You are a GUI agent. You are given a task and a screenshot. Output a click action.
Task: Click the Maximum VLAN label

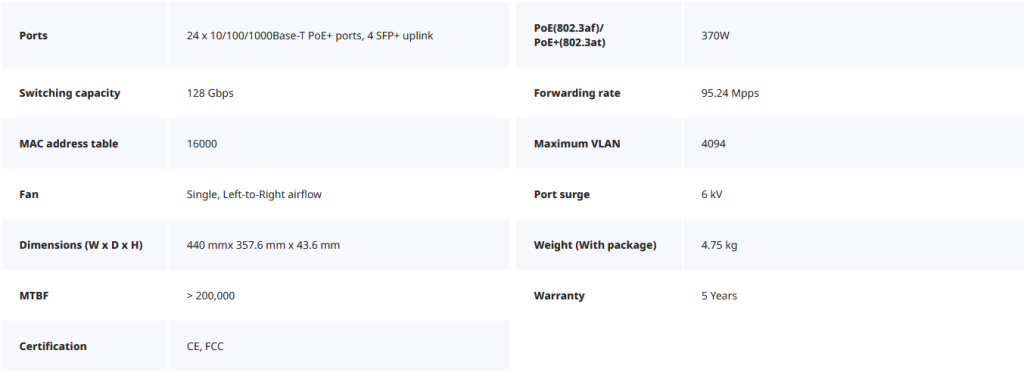click(577, 144)
